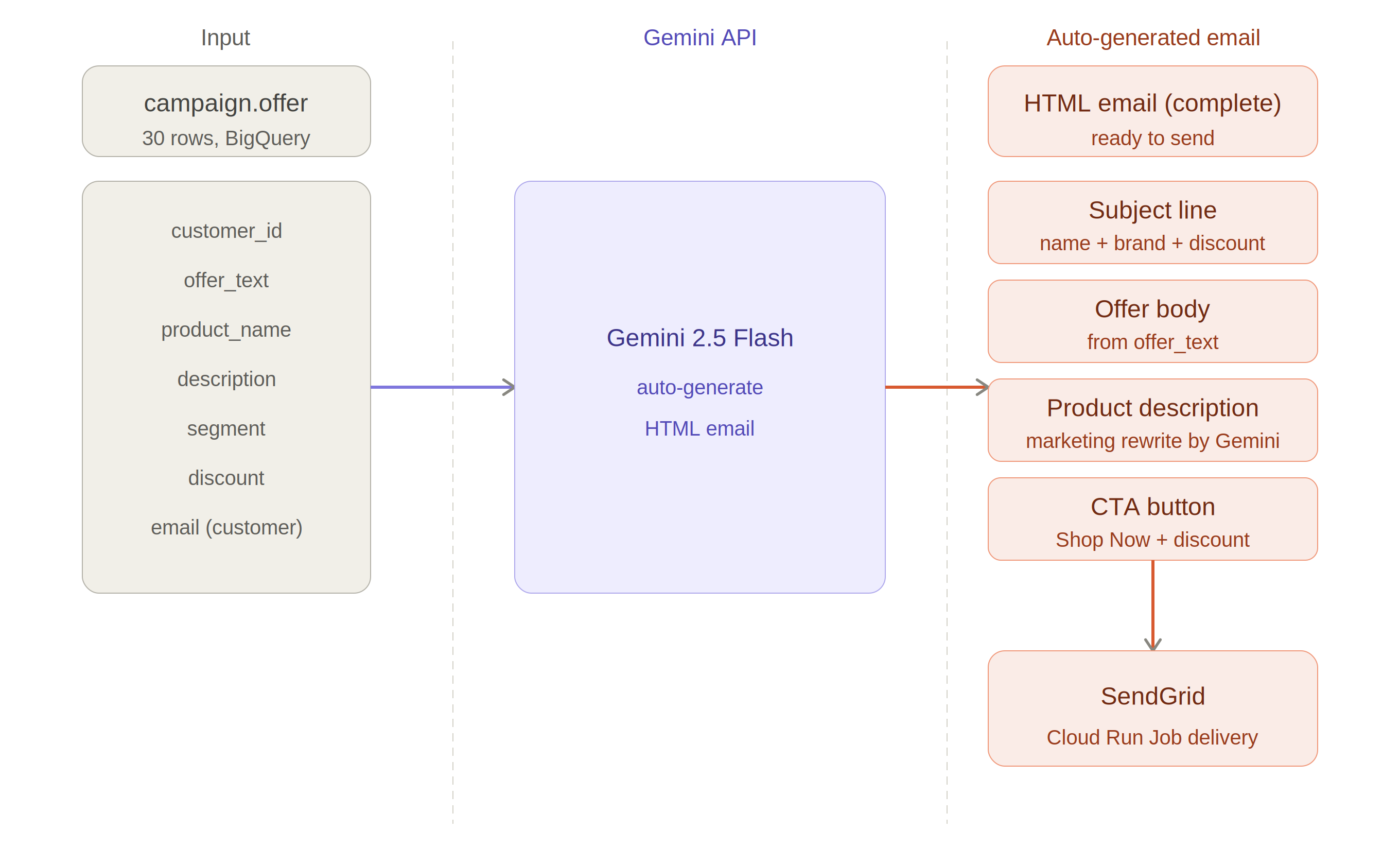The width and height of the screenshot is (1400, 865).
Task: Select the offer_text field
Action: [226, 280]
